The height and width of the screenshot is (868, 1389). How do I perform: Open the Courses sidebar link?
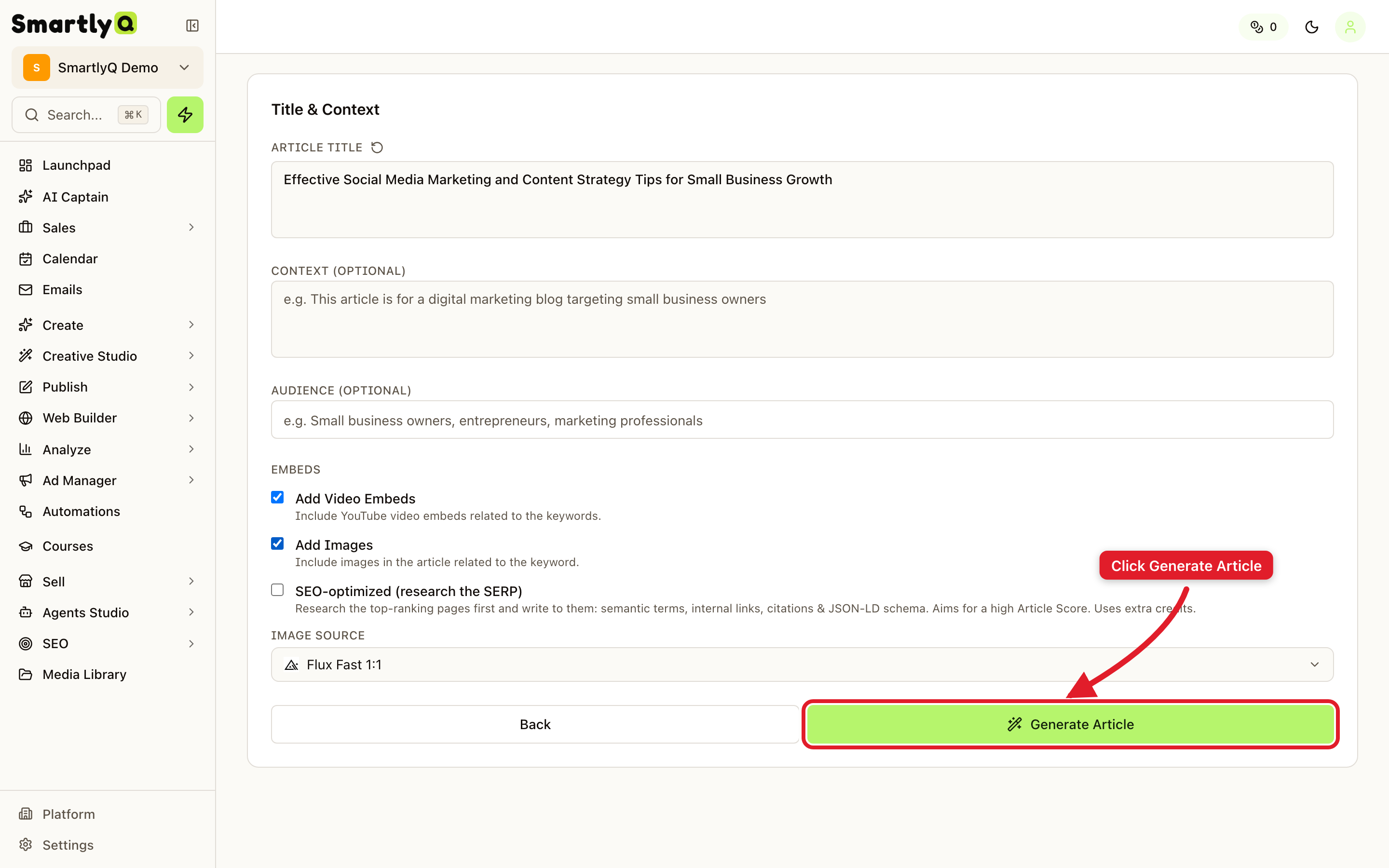pos(108,546)
